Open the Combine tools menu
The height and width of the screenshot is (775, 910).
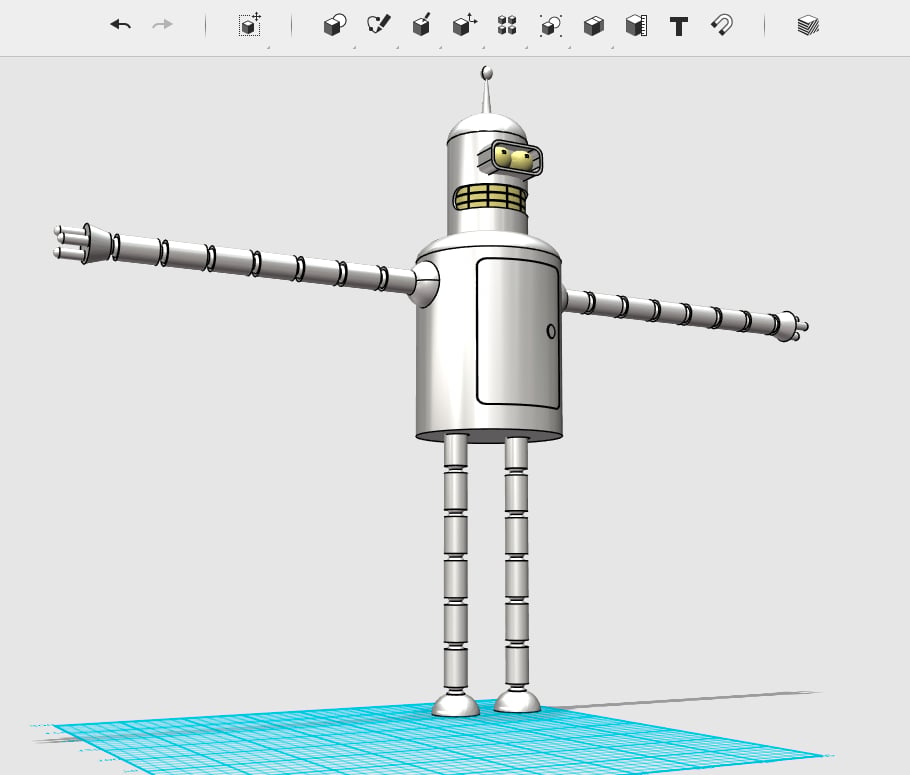pos(594,26)
